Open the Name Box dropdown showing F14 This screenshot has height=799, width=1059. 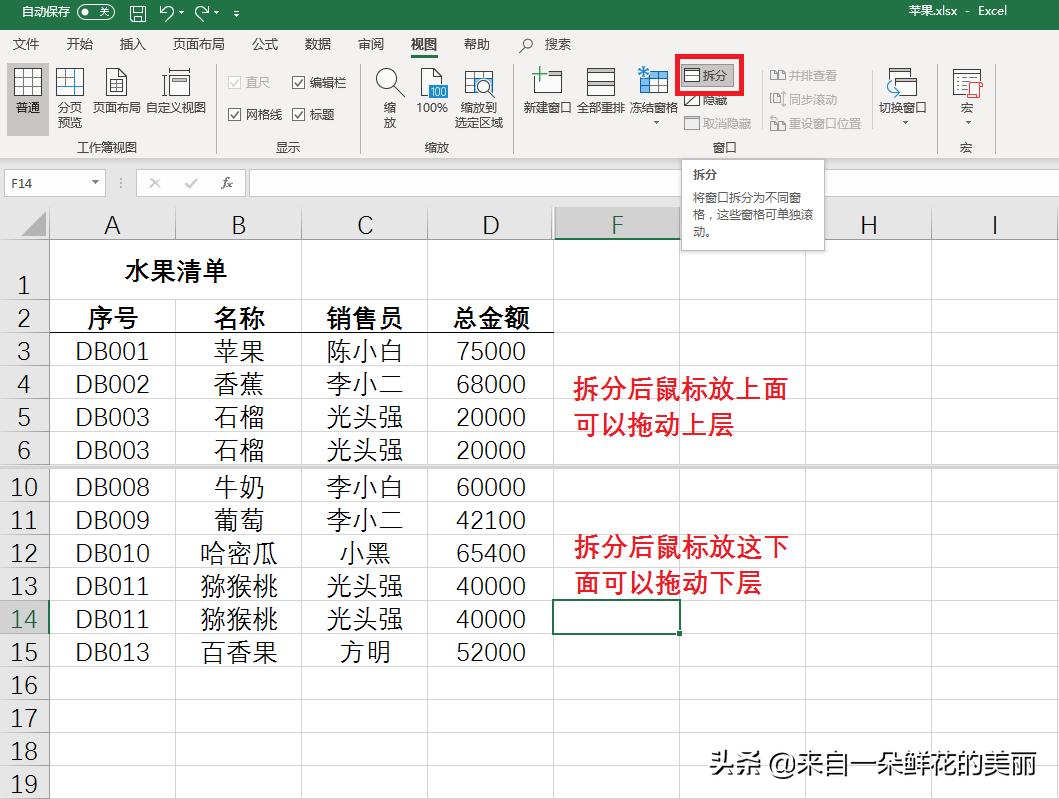[x=95, y=183]
